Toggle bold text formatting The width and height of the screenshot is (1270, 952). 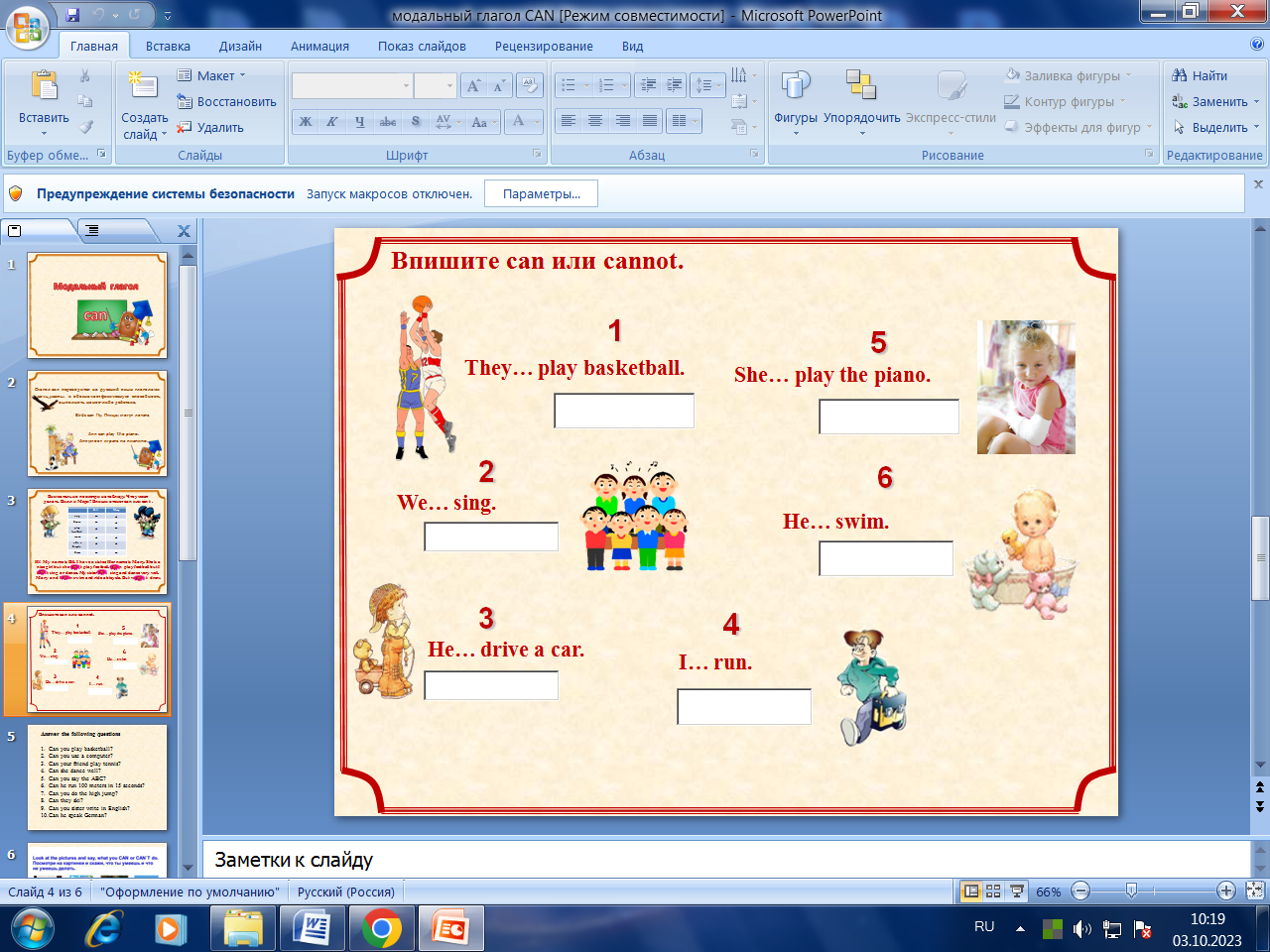point(306,122)
